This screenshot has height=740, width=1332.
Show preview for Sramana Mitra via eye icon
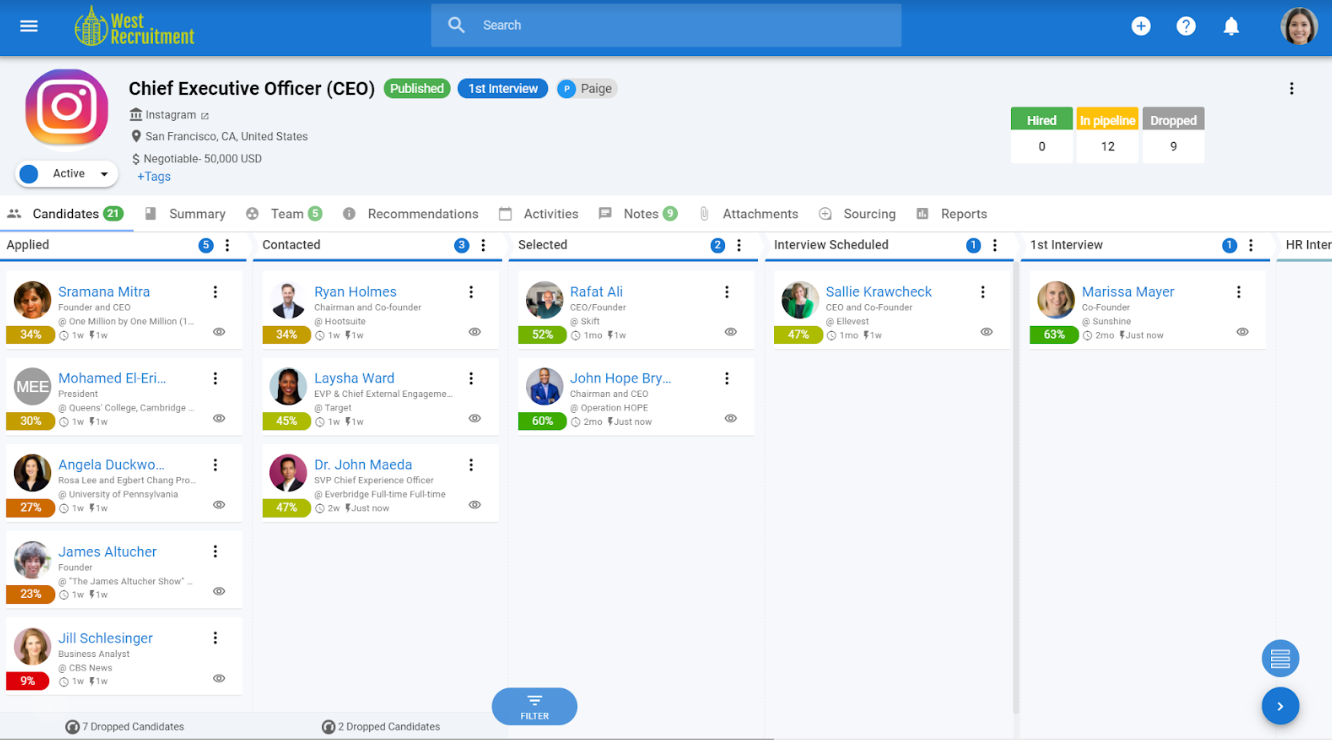point(218,331)
